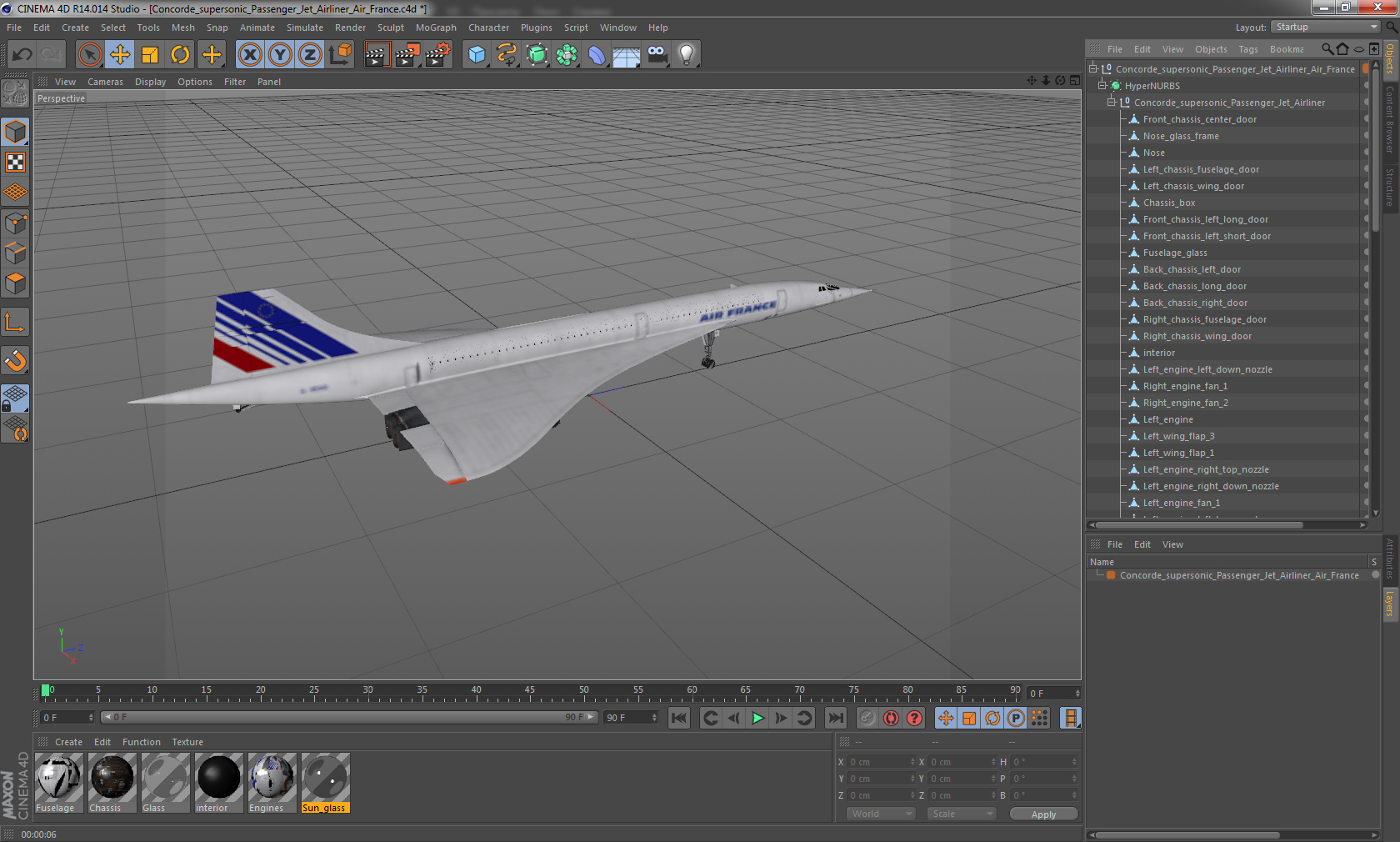The height and width of the screenshot is (842, 1400).
Task: Open the array modeling objects icon
Action: point(567,55)
